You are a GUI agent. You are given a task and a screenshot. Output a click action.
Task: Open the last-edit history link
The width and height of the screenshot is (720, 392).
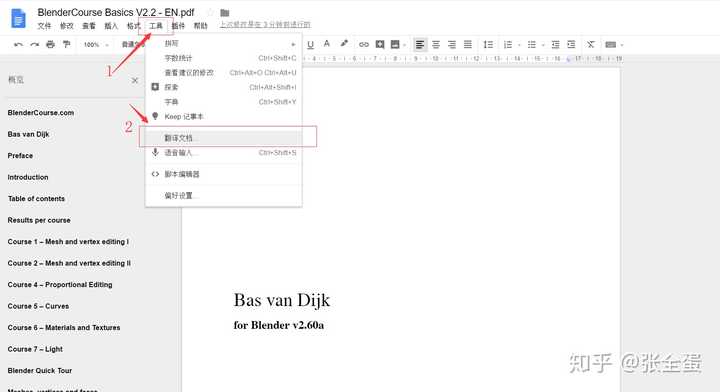click(265, 24)
